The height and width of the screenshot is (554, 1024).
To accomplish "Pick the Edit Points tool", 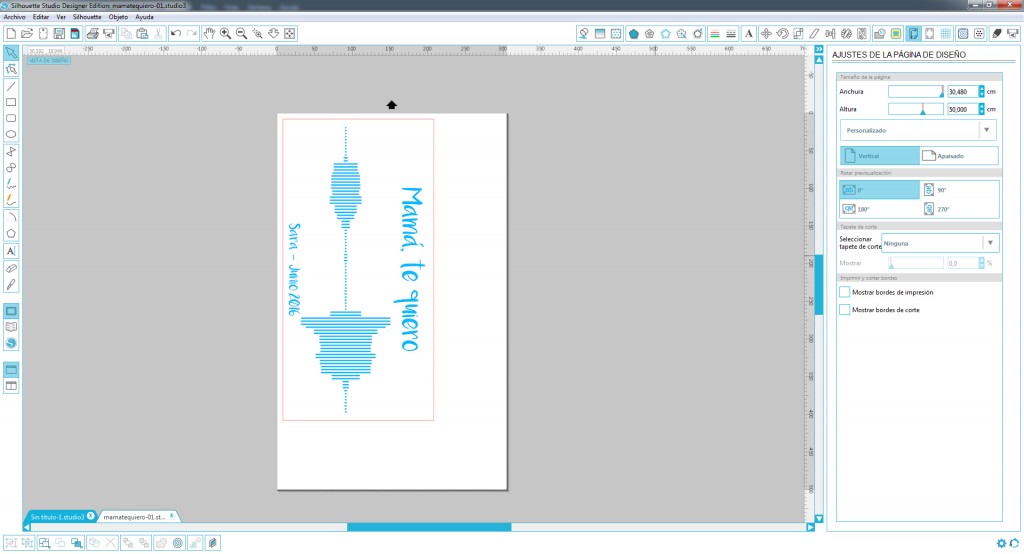I will 11,69.
